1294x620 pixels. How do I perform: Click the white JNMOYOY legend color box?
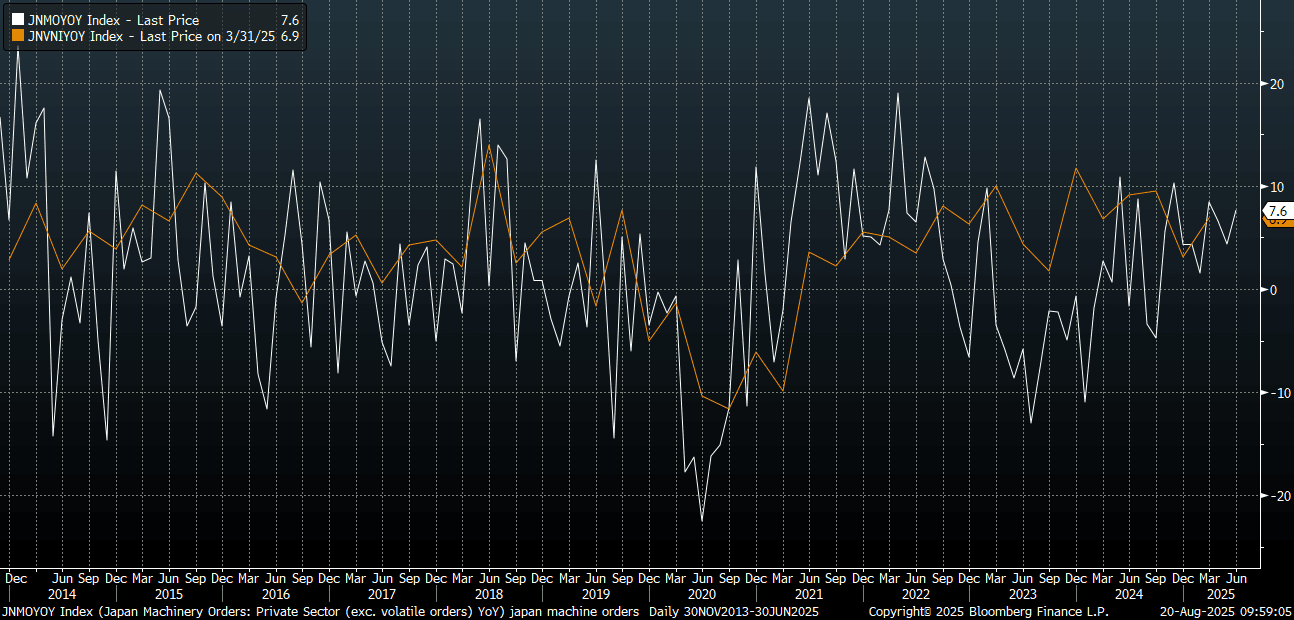point(17,20)
